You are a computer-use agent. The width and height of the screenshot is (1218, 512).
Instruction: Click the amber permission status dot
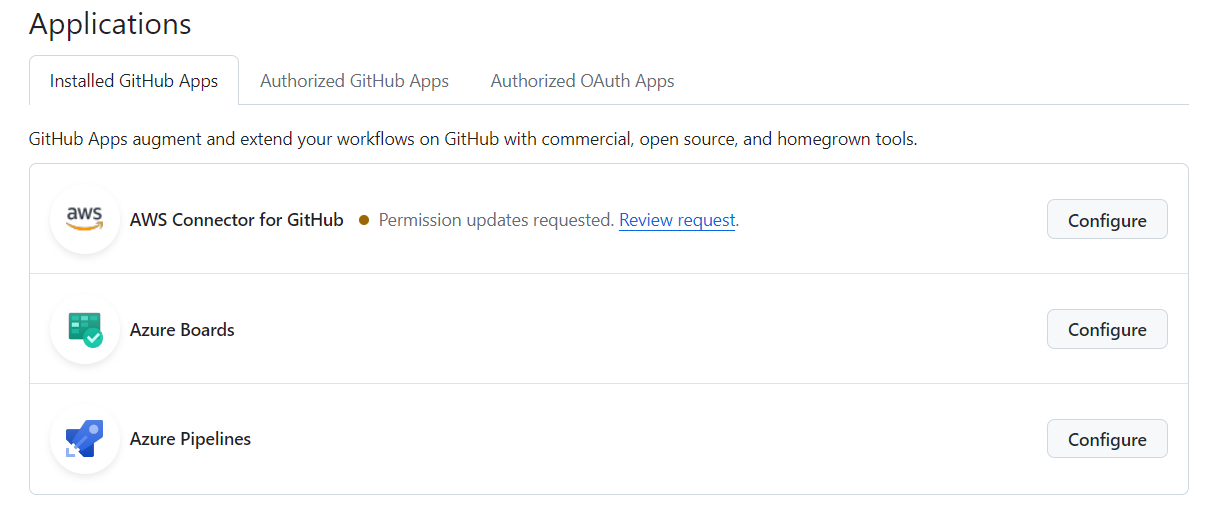tap(364, 220)
